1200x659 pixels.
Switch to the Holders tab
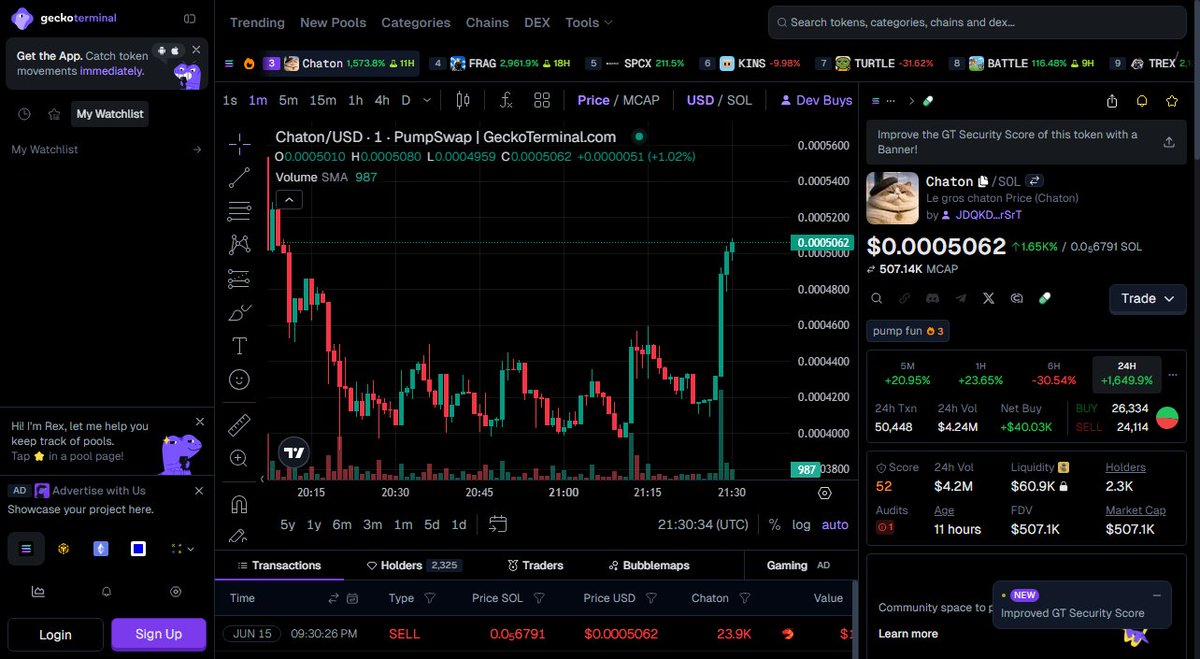coord(413,565)
